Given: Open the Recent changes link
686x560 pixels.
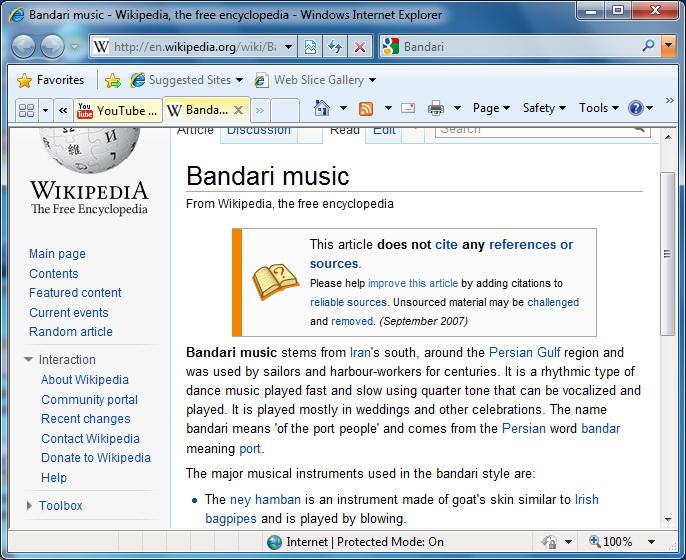Looking at the screenshot, I should click(x=86, y=419).
